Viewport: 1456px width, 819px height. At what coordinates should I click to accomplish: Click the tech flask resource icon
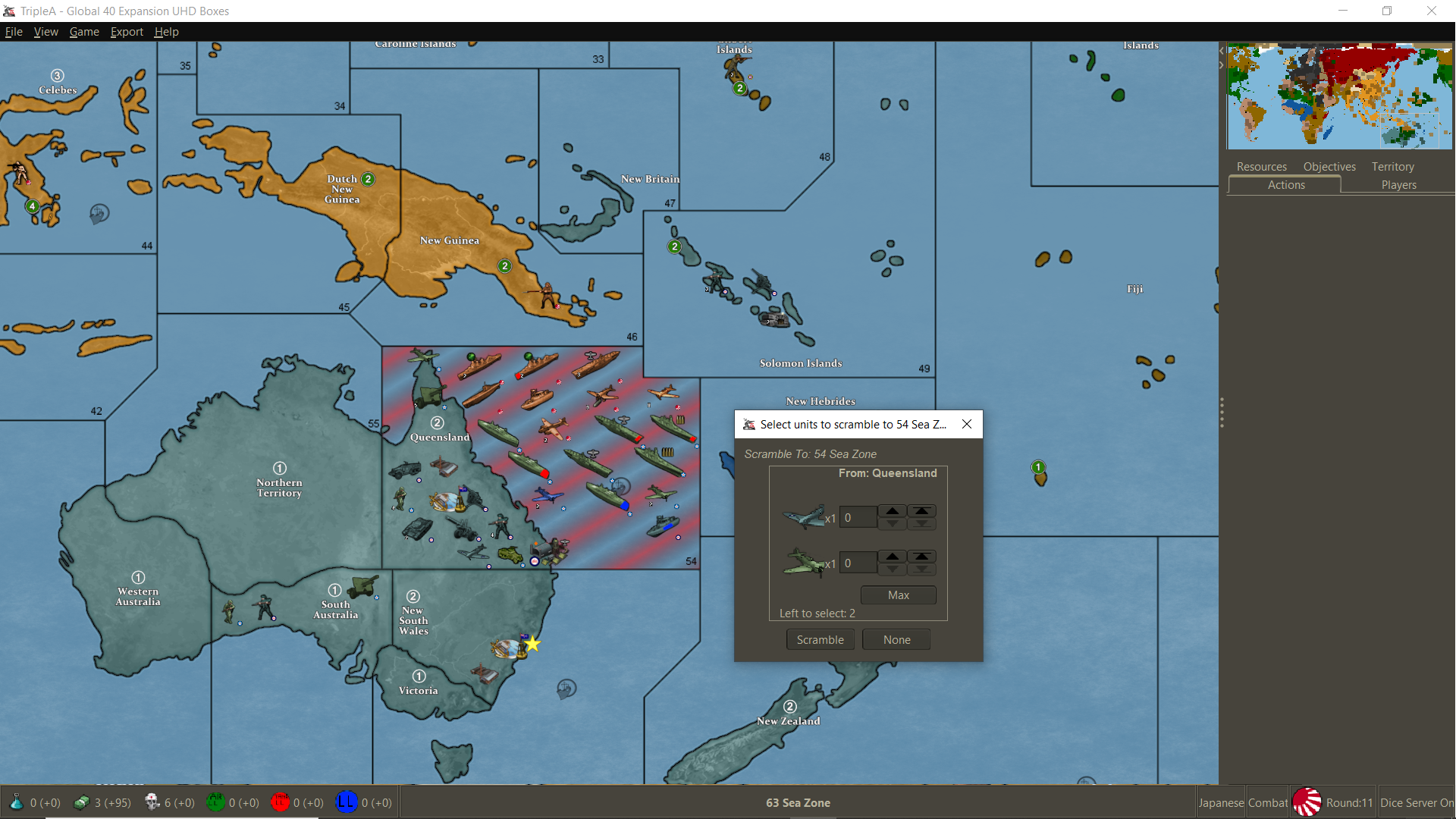tap(16, 802)
